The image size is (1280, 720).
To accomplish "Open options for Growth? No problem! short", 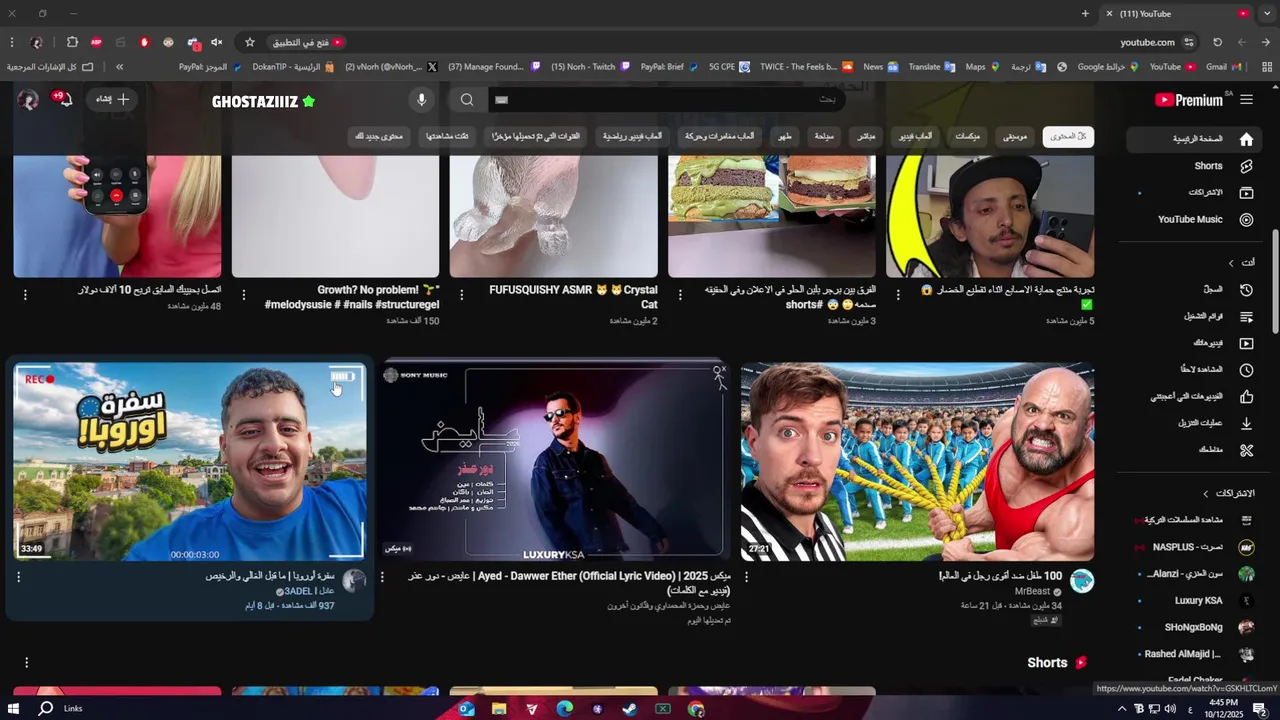I will coord(243,295).
